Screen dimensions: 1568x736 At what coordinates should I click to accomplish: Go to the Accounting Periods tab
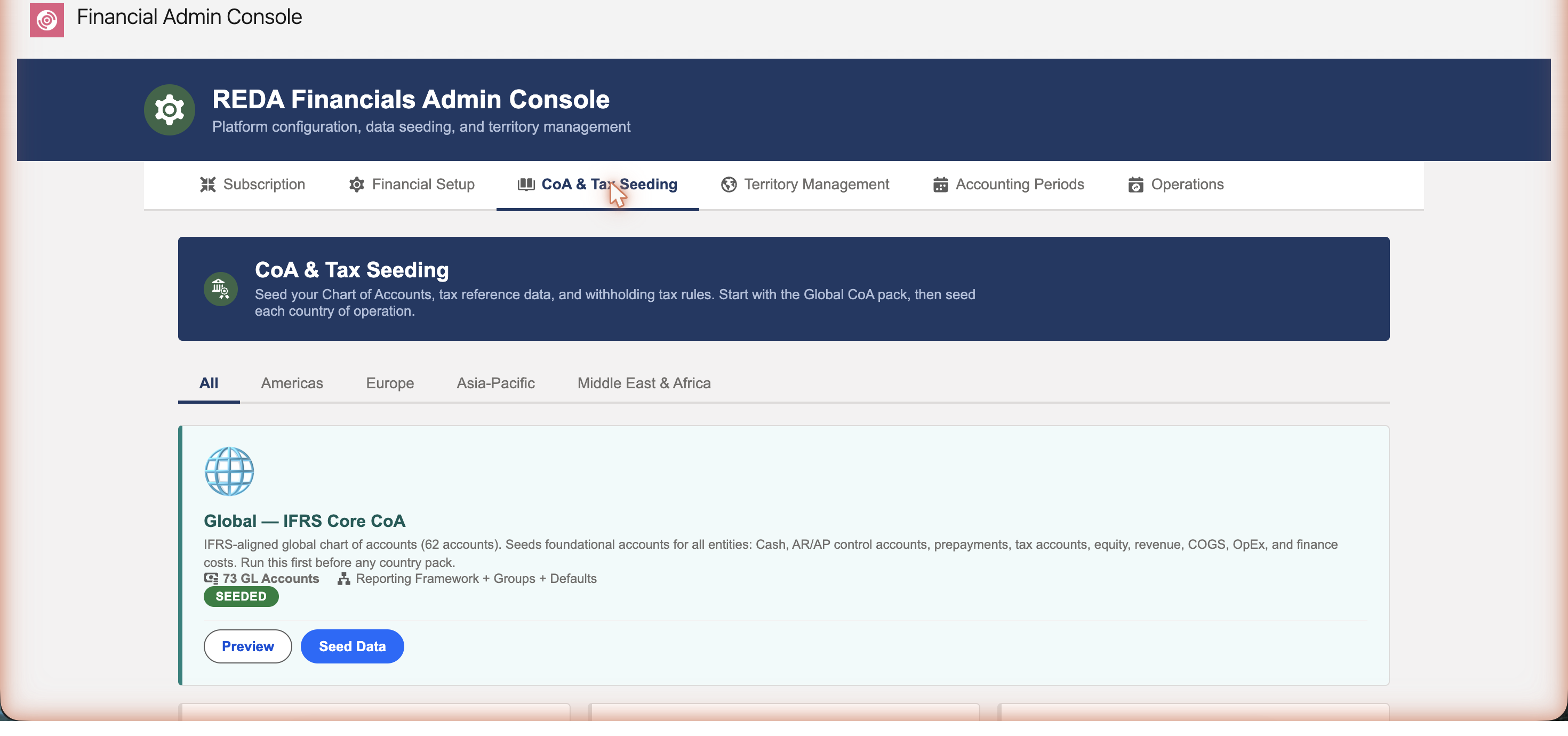(x=1009, y=185)
